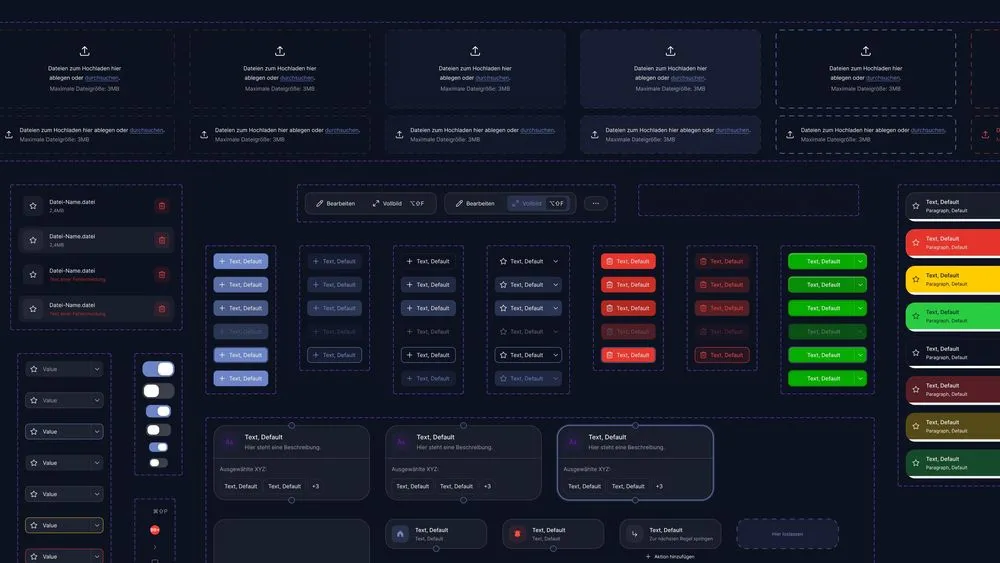Click the star in the unhighlighted file row showing 2,4MB
The height and width of the screenshot is (563, 1000).
33,206
